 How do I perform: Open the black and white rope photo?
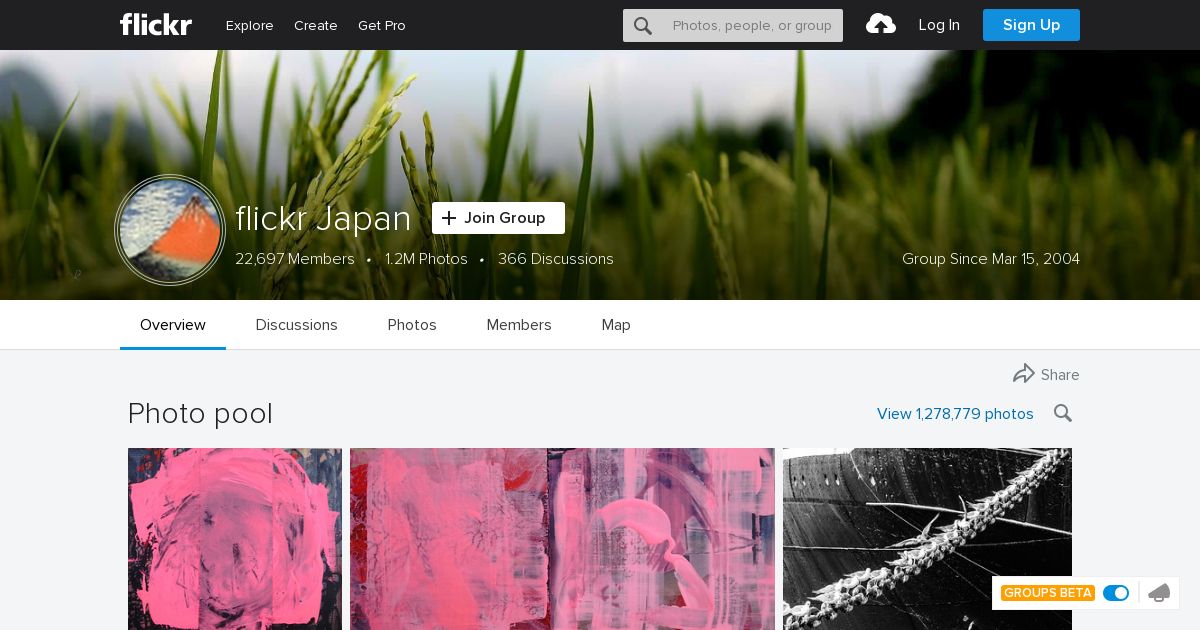(x=927, y=539)
